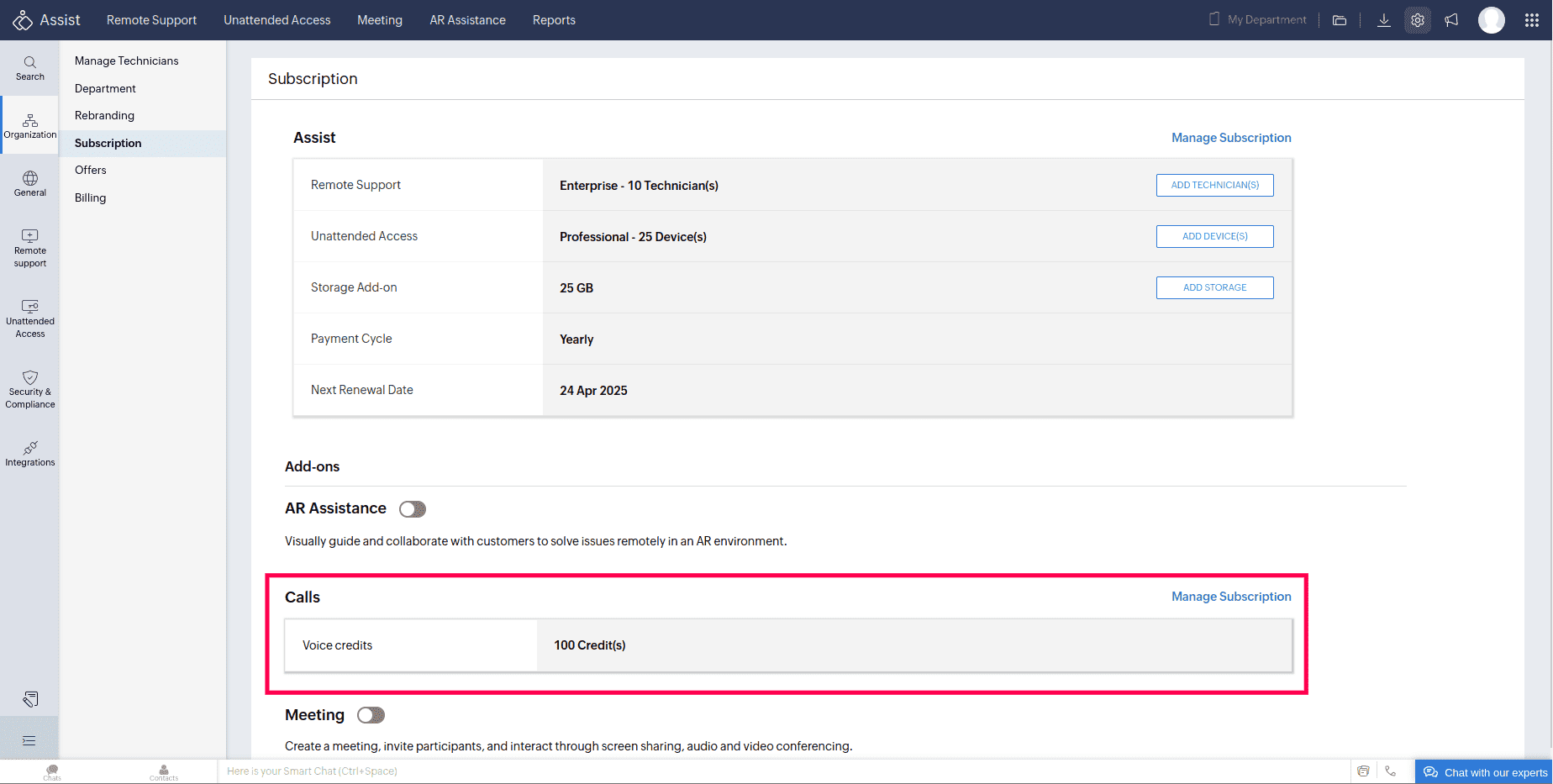Image resolution: width=1553 pixels, height=784 pixels.
Task: Click the folder icon in top bar
Action: coord(1340,20)
